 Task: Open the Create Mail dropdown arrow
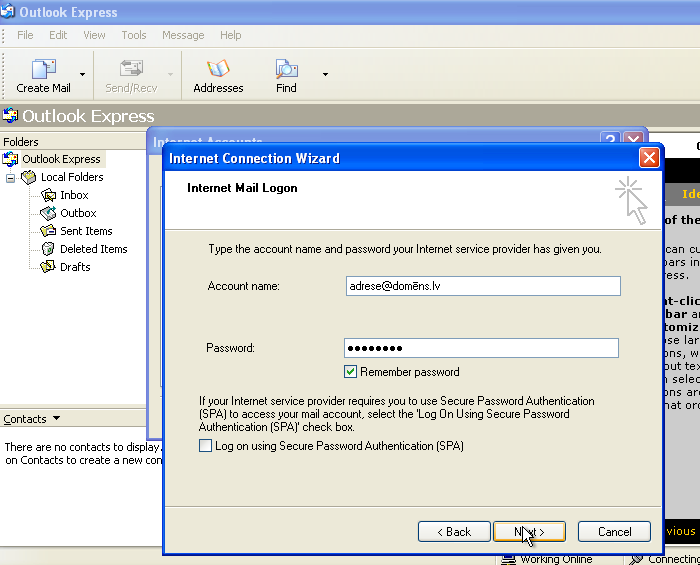83,75
